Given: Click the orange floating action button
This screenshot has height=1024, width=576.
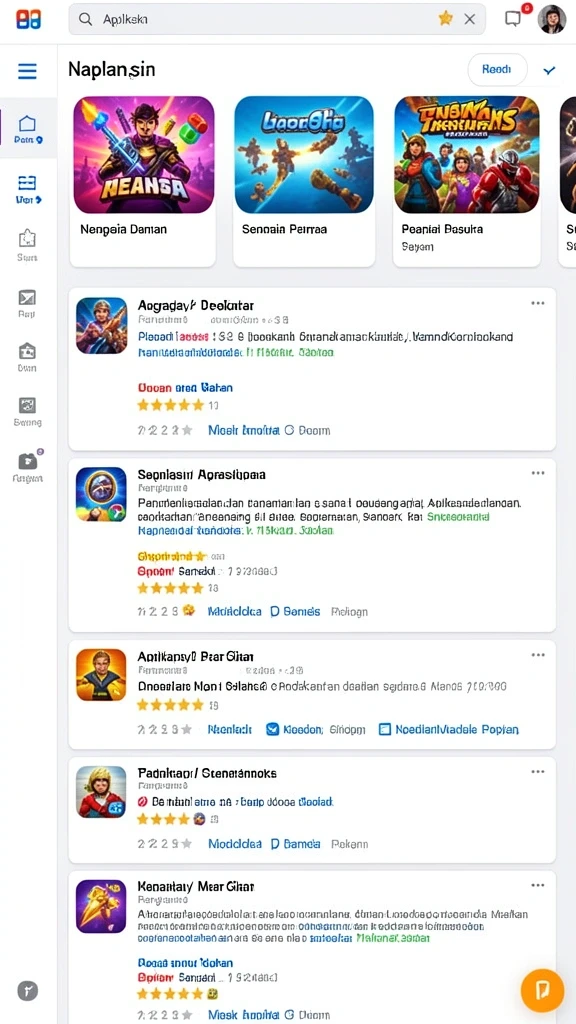Looking at the screenshot, I should pyautogui.click(x=542, y=991).
